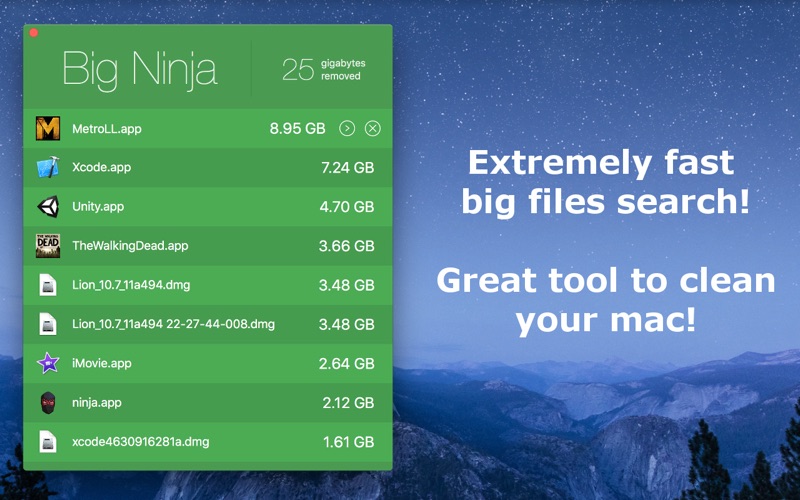Click the 25 gigabytes removed counter
This screenshot has width=800, height=500.
point(324,69)
